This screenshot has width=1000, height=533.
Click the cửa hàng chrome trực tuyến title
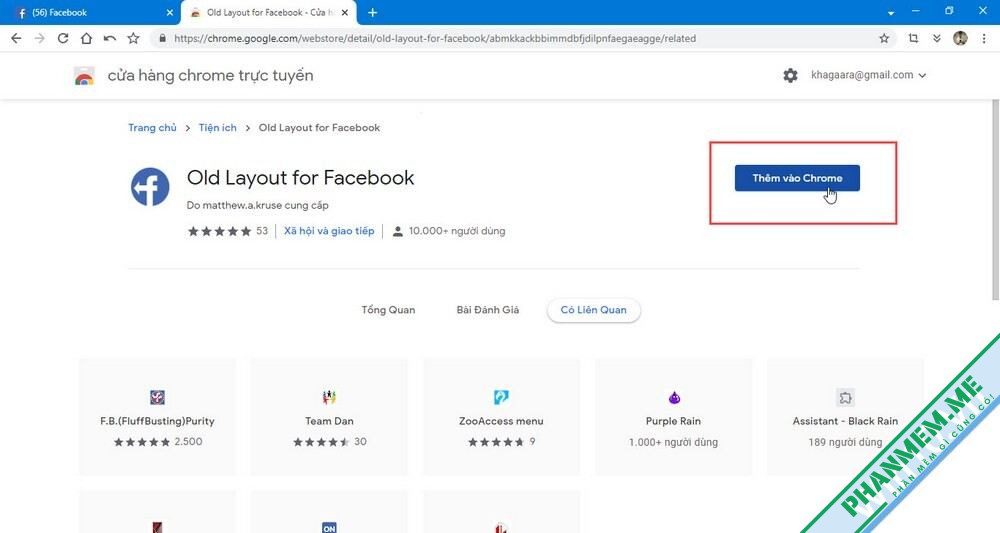coord(210,75)
